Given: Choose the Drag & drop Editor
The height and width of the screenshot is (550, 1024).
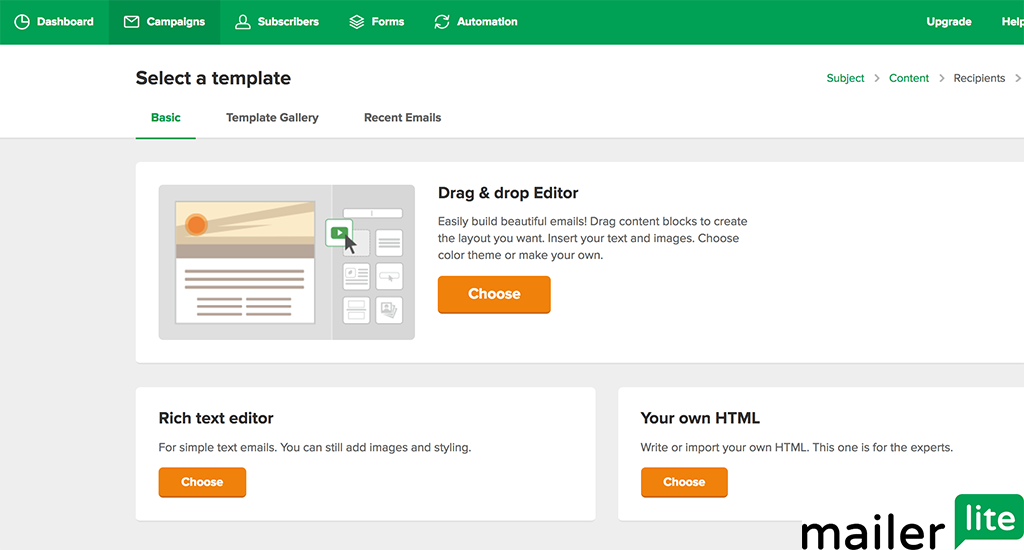Looking at the screenshot, I should pyautogui.click(x=494, y=294).
